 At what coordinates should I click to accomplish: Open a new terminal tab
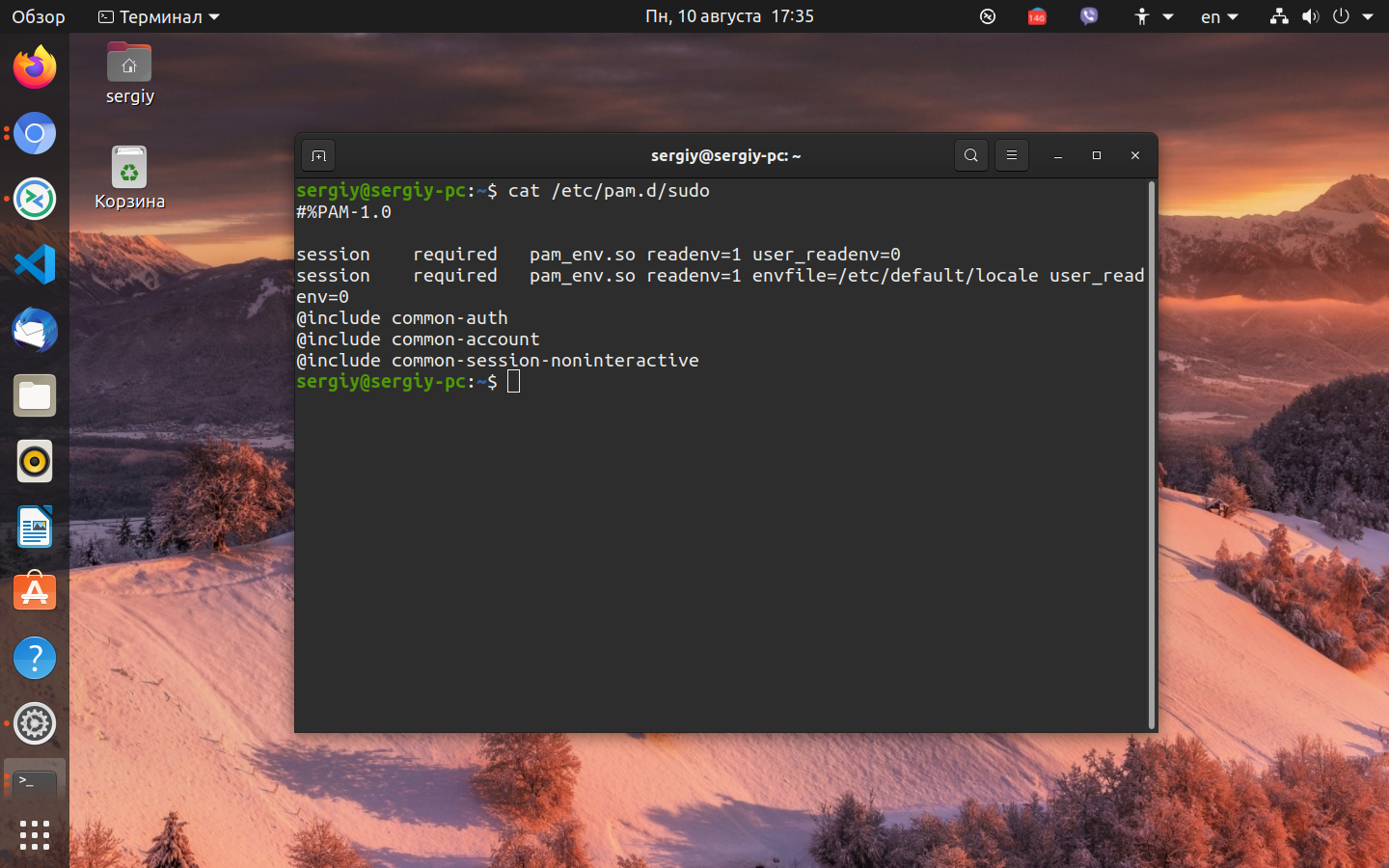319,155
